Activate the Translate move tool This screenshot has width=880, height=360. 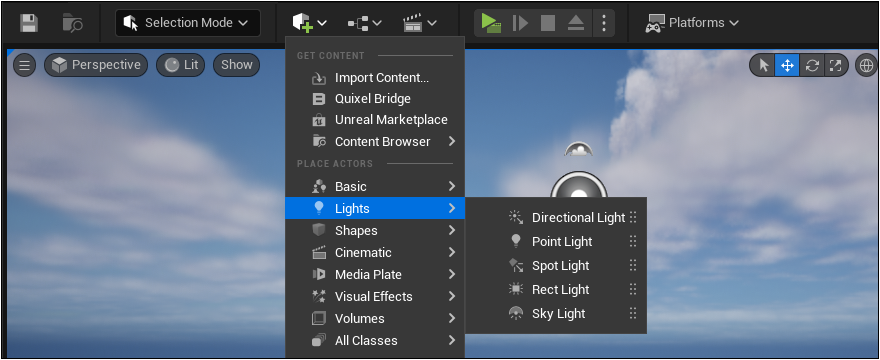[787, 66]
